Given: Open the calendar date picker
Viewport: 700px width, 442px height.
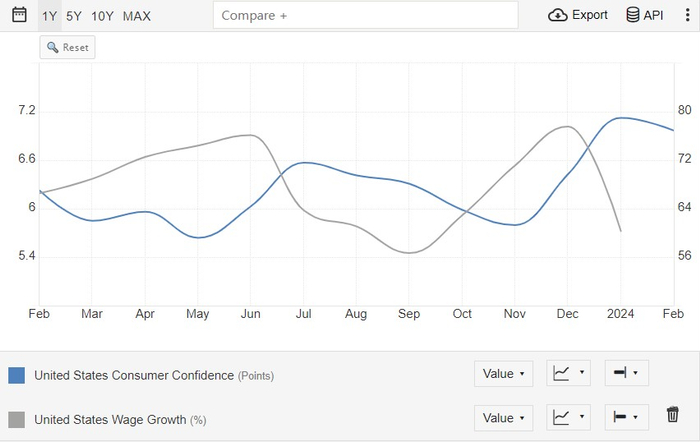Looking at the screenshot, I should click(x=19, y=15).
